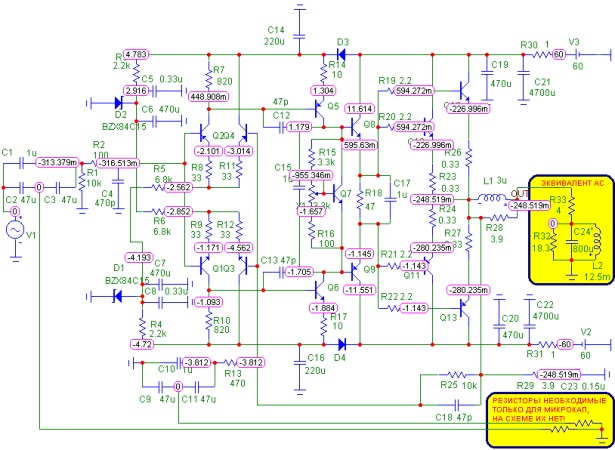Click the -11.551 voltage label below Q9
The width and height of the screenshot is (615, 450).
[x=359, y=290]
